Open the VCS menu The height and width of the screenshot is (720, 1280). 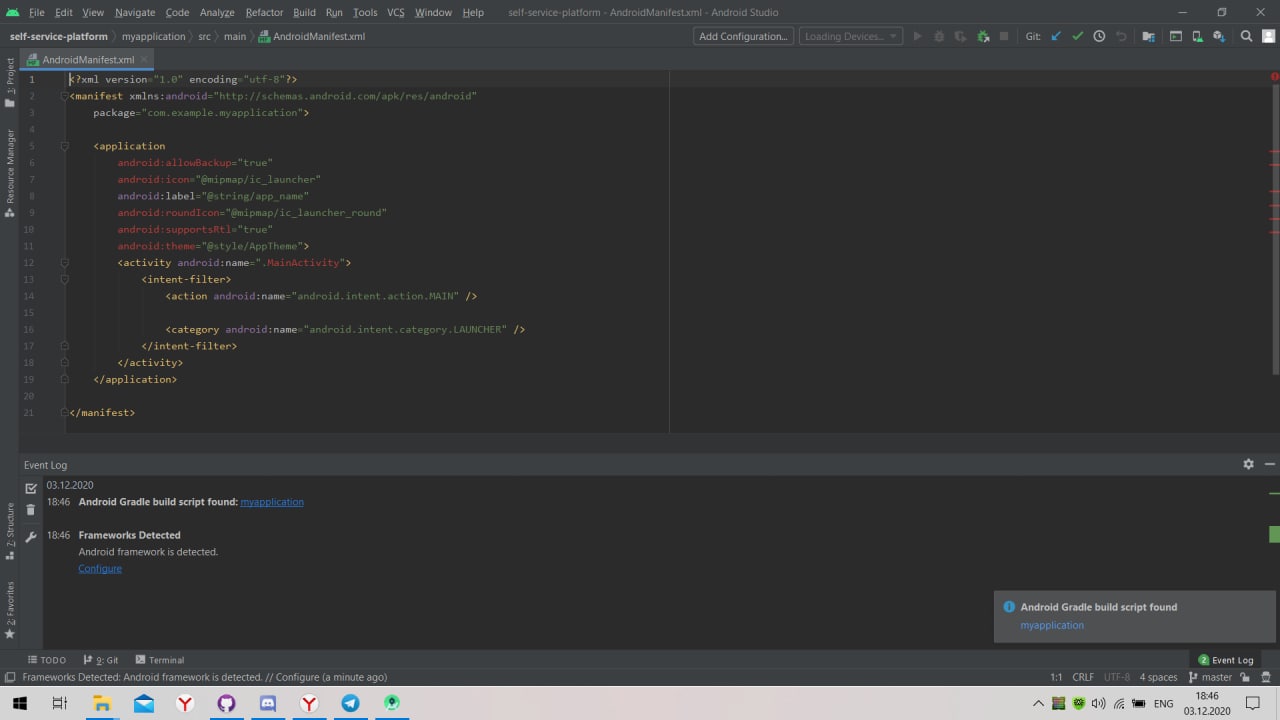[x=396, y=12]
